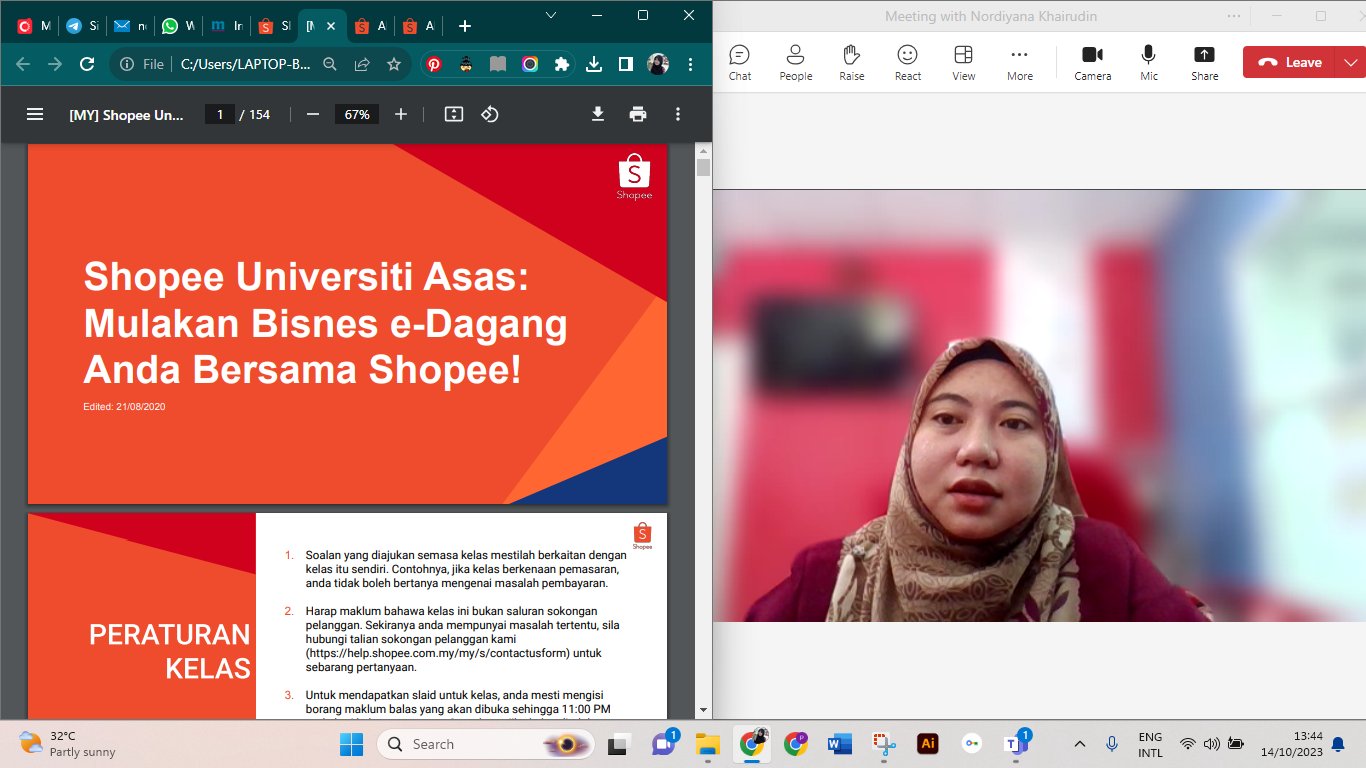Open Snipping Tool from the taskbar
The width and height of the screenshot is (1366, 768).
(x=883, y=744)
